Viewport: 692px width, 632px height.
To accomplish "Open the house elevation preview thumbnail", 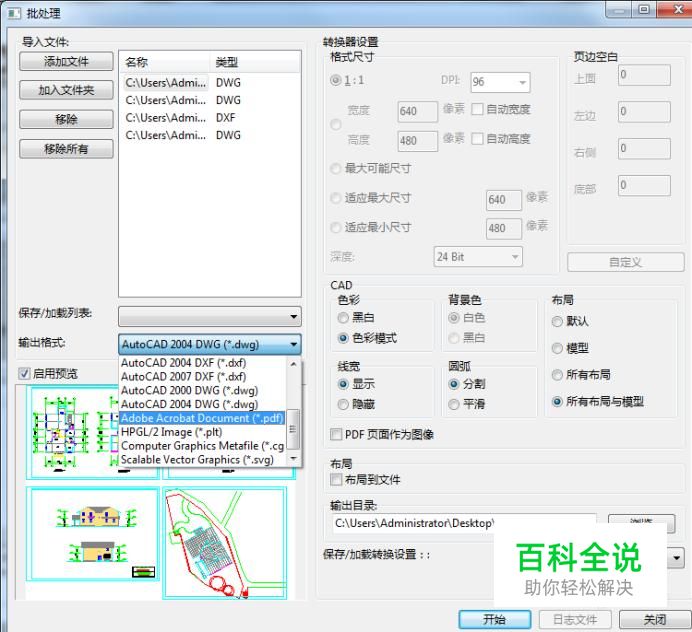I will point(93,534).
